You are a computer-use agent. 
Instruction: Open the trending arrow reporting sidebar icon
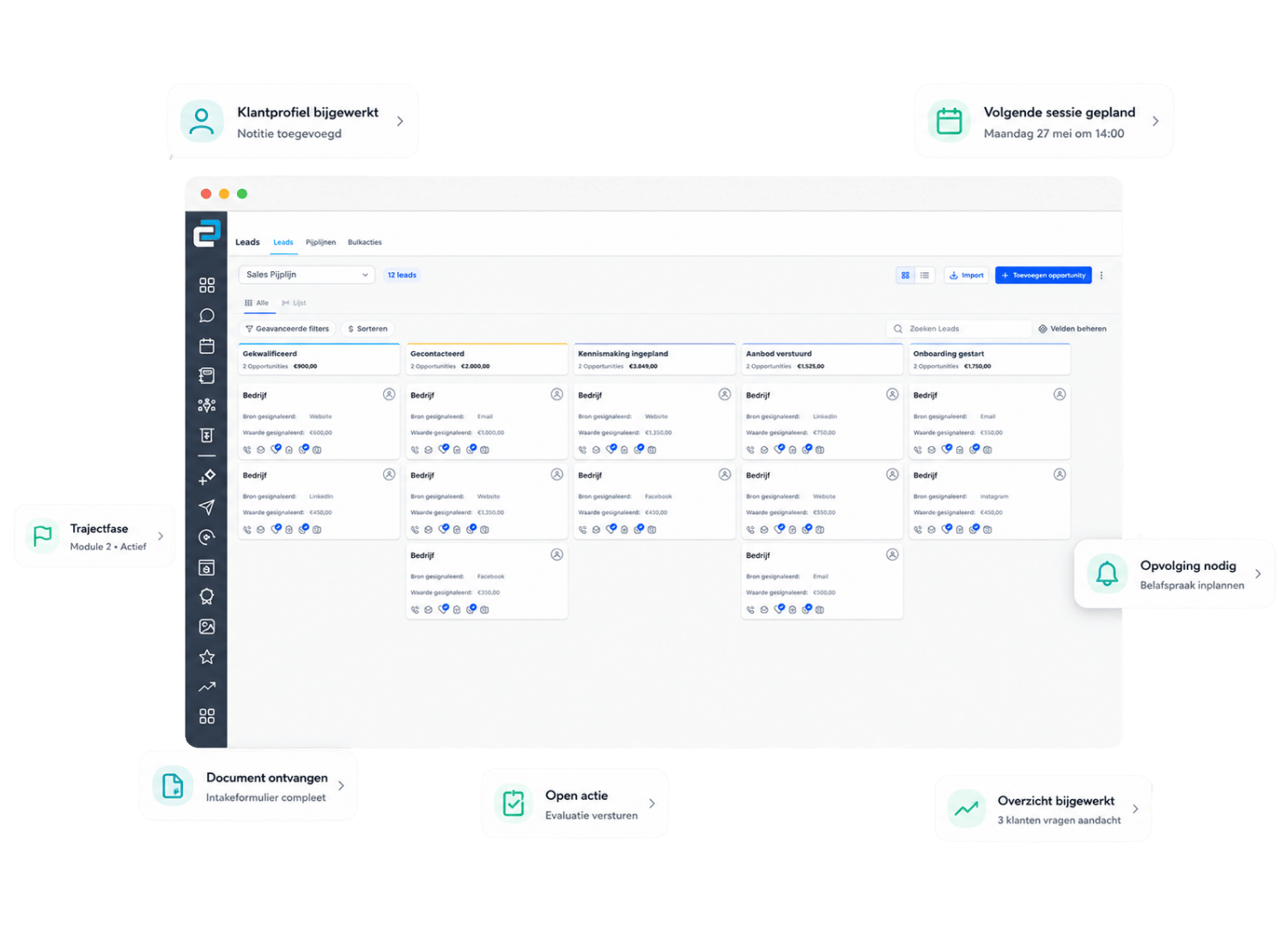point(207,687)
